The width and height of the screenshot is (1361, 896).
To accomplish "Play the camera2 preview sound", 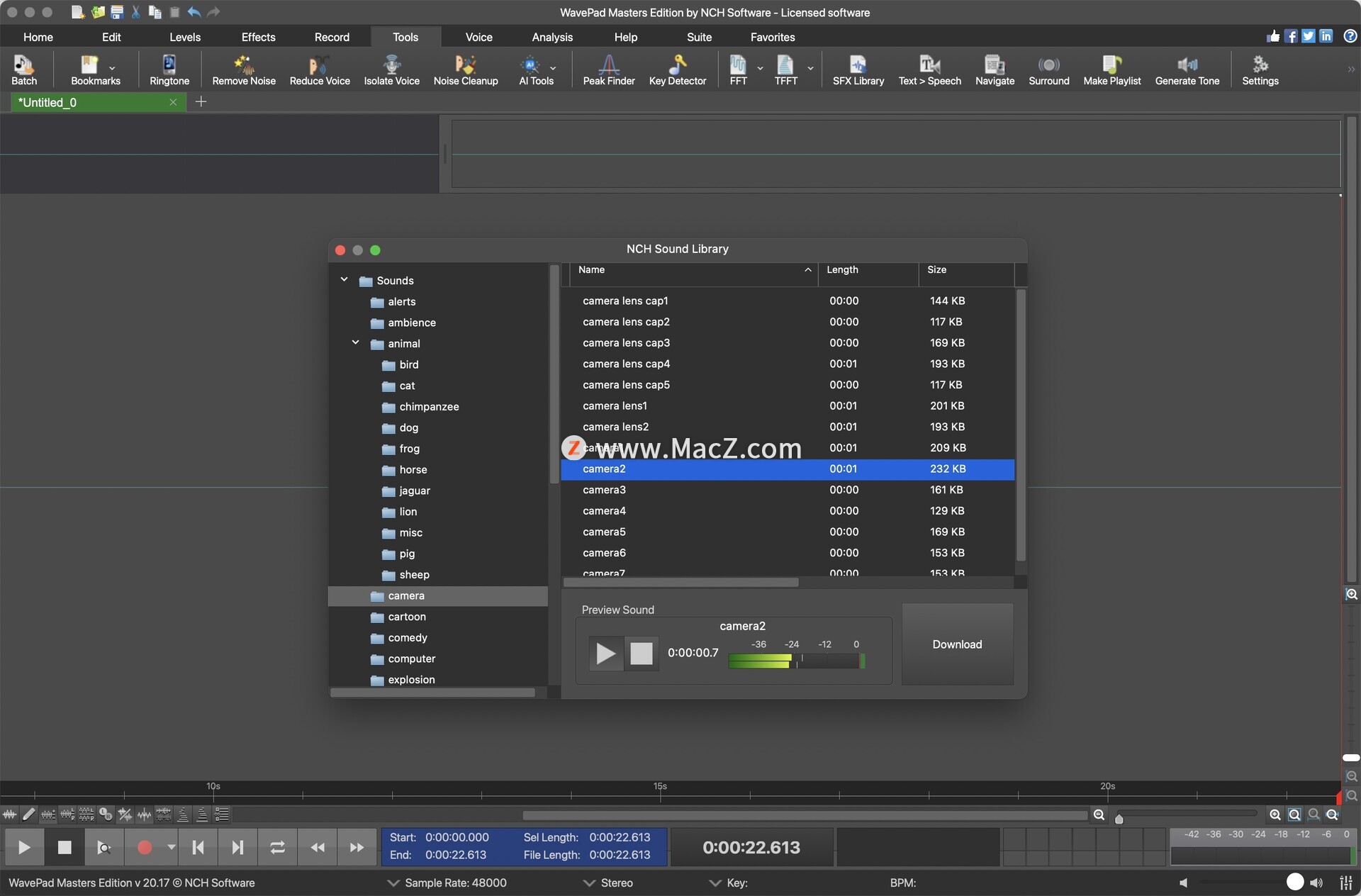I will (x=606, y=653).
